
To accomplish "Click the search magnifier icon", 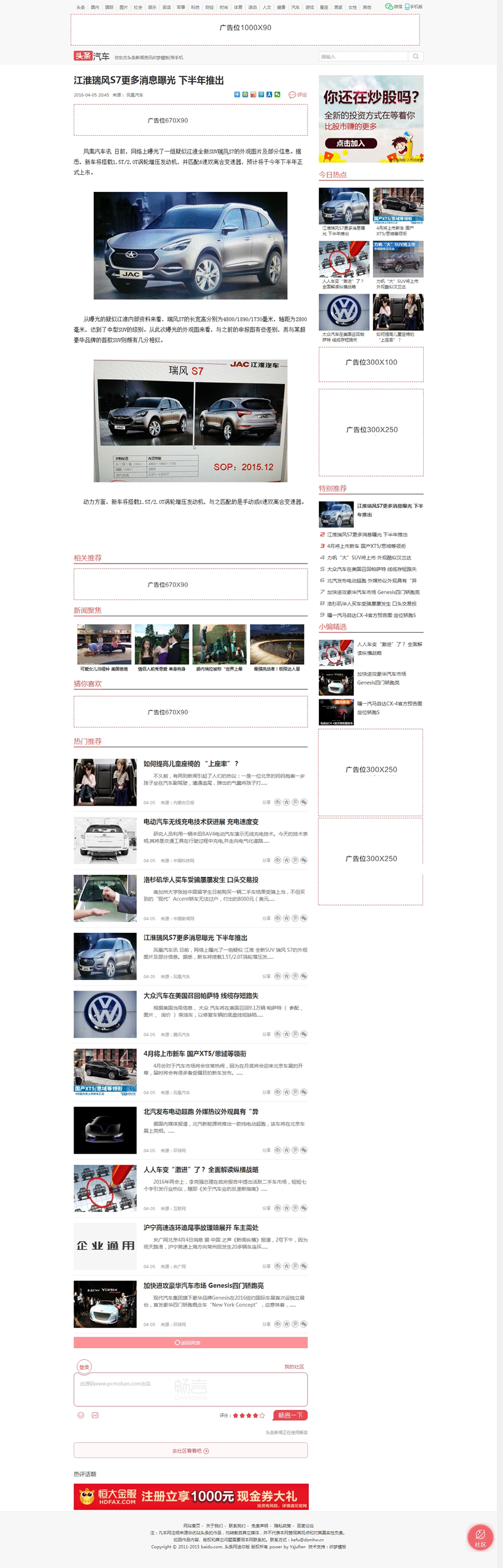I will pos(416,57).
